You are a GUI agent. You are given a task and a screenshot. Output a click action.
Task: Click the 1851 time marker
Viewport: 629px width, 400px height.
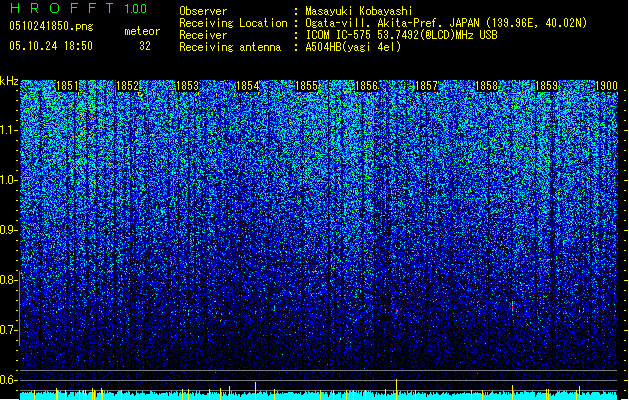click(x=67, y=86)
